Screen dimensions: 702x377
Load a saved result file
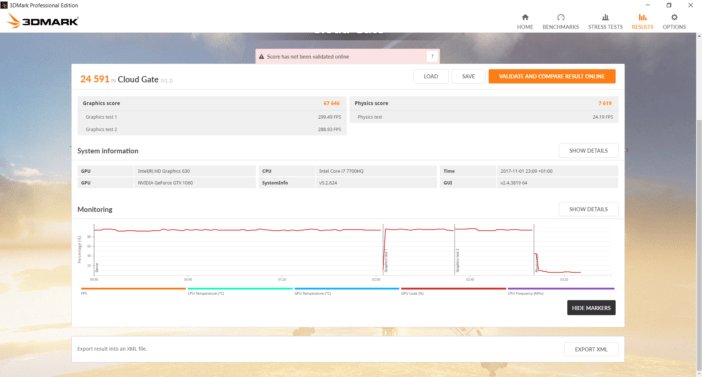click(431, 76)
